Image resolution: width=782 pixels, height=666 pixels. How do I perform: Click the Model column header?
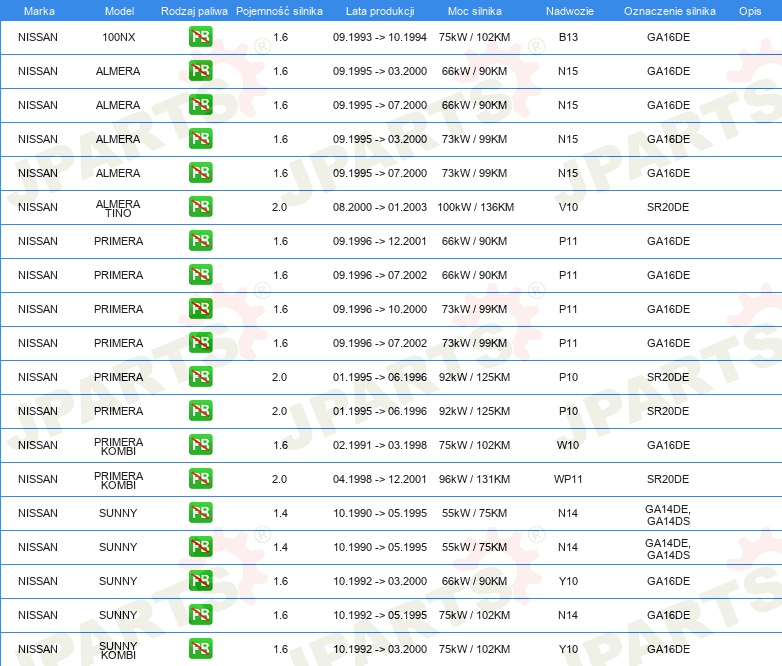pyautogui.click(x=119, y=11)
